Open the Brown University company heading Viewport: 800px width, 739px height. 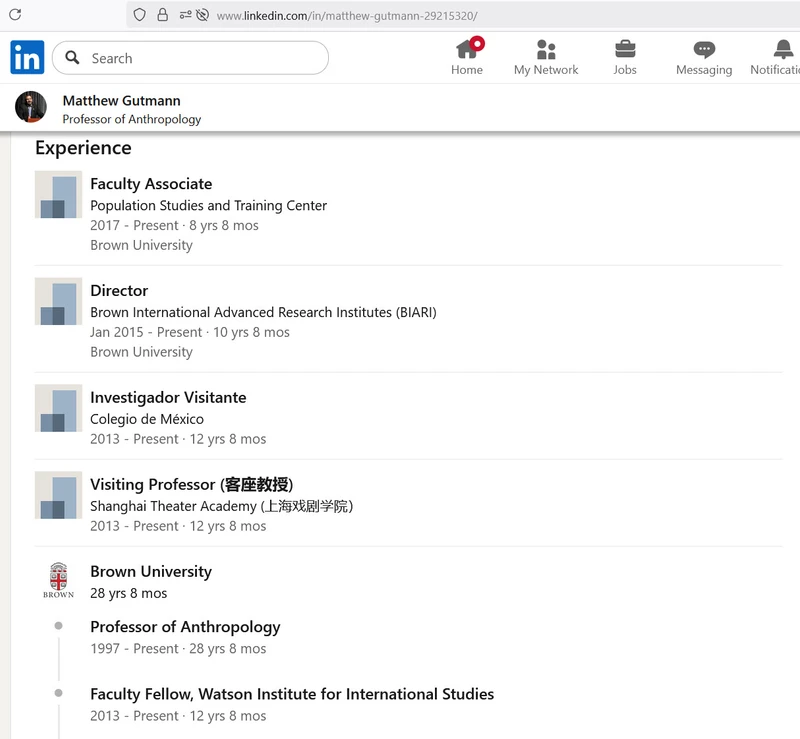tap(151, 572)
